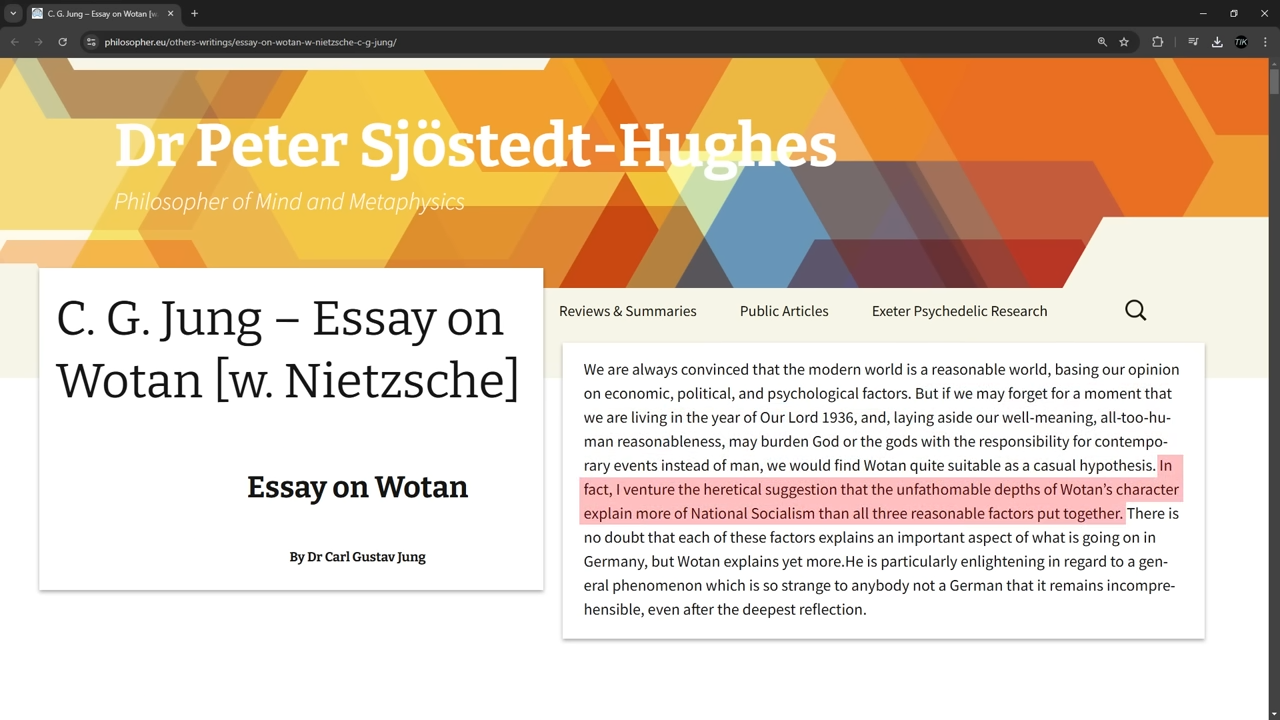Restore down the browser window
Screen dimensions: 1280x720
1234,14
